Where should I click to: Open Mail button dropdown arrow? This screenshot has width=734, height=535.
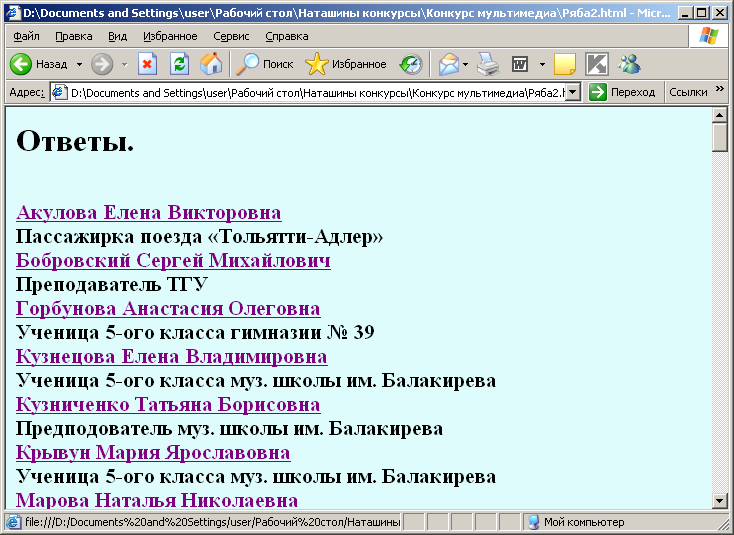[x=465, y=65]
